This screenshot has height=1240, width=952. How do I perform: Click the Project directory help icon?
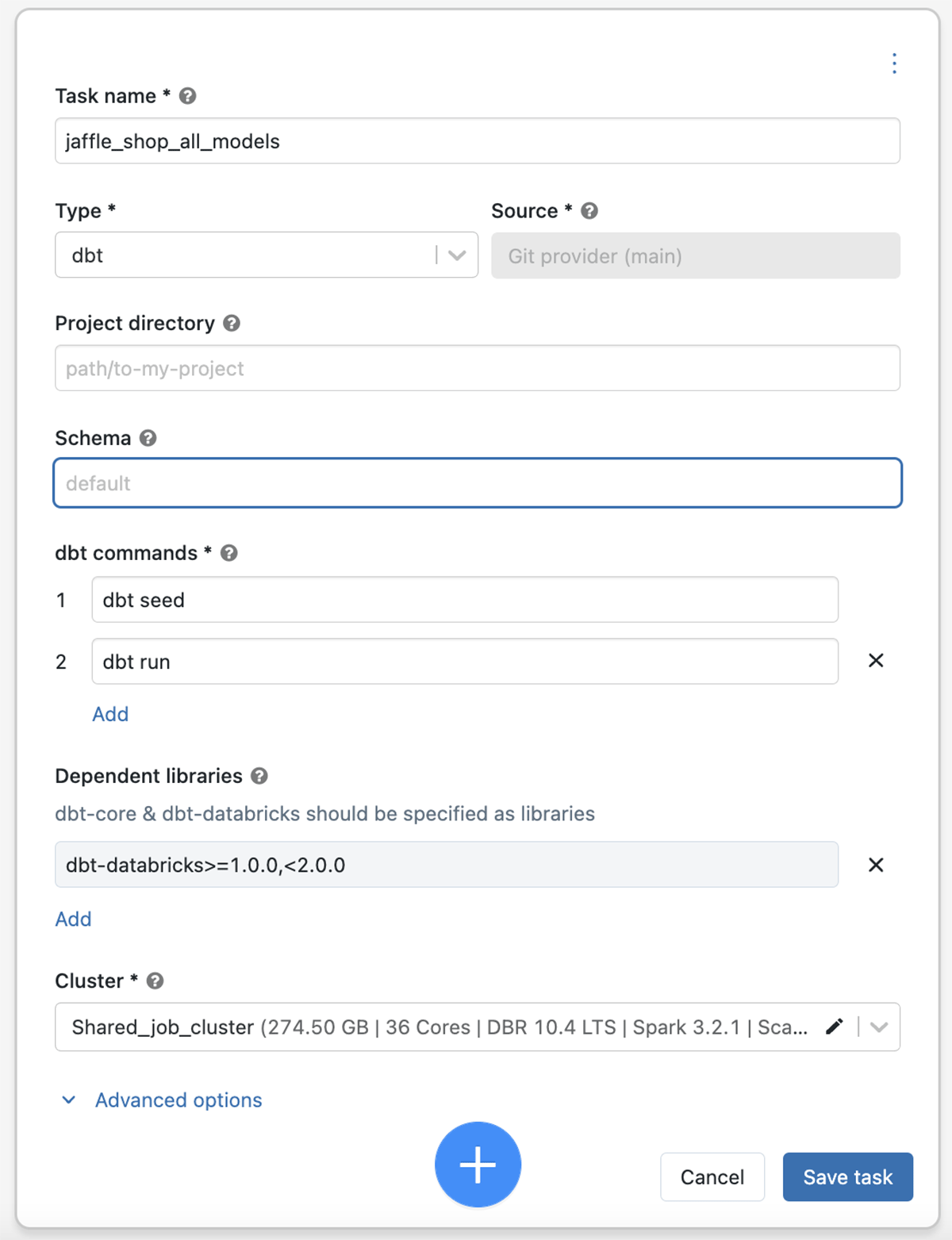[x=232, y=324]
